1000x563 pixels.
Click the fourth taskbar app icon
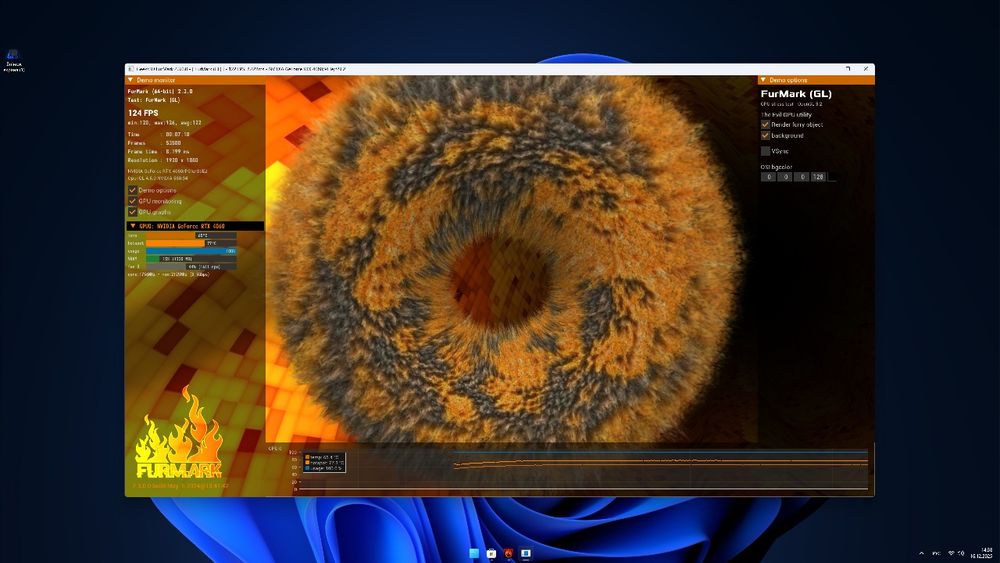point(526,553)
